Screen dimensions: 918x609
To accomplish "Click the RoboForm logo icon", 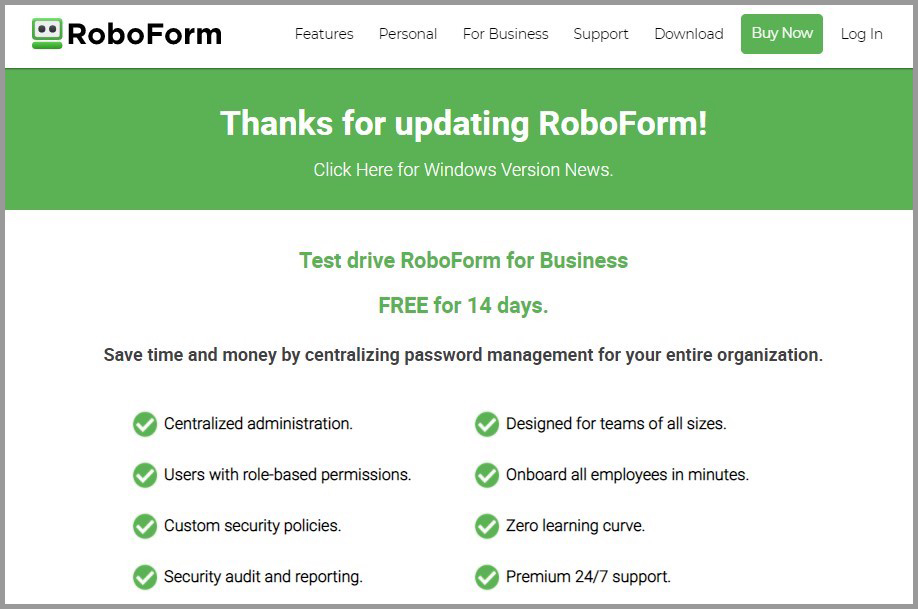I will (45, 33).
